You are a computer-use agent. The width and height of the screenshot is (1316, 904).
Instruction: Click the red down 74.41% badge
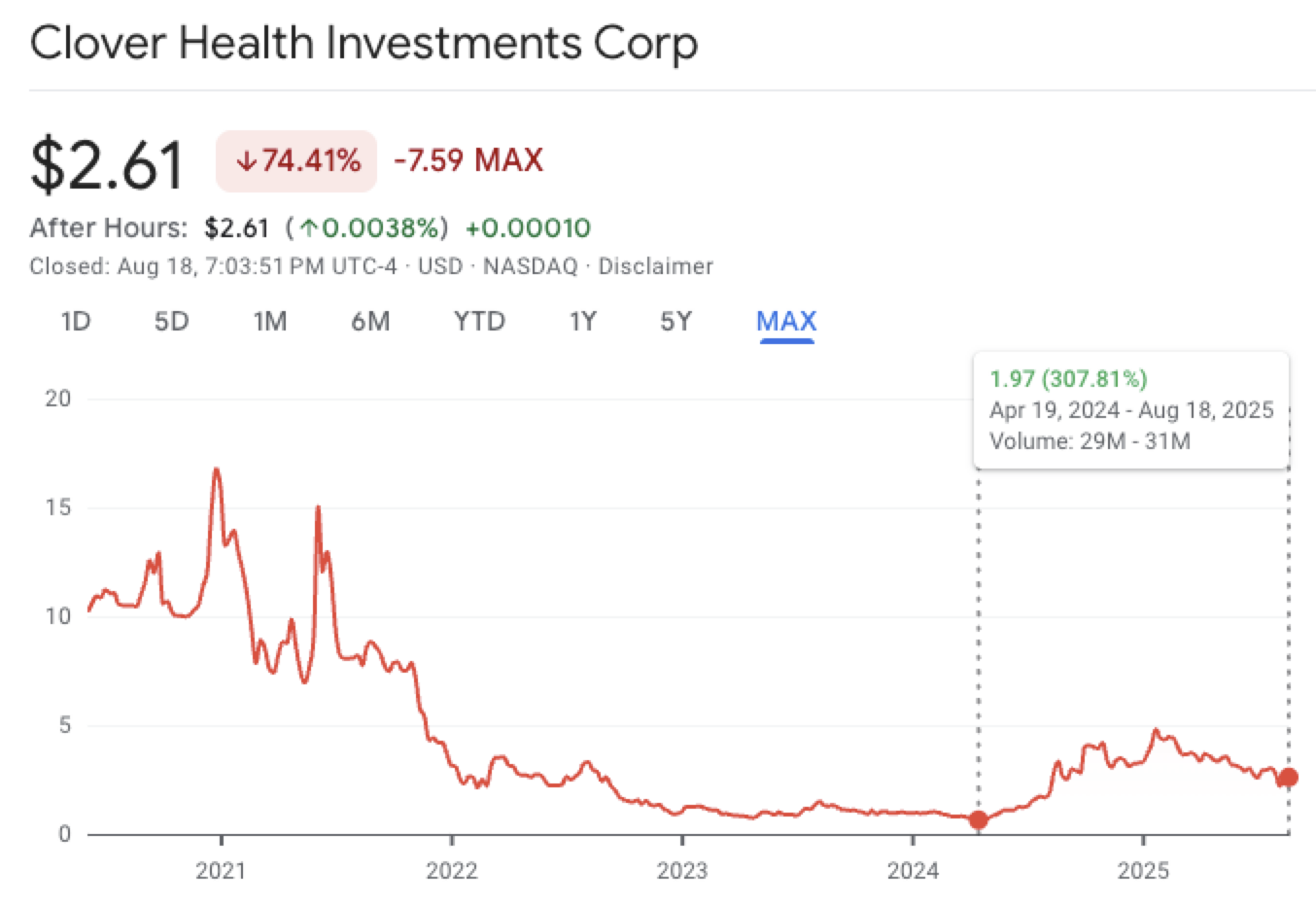[296, 160]
